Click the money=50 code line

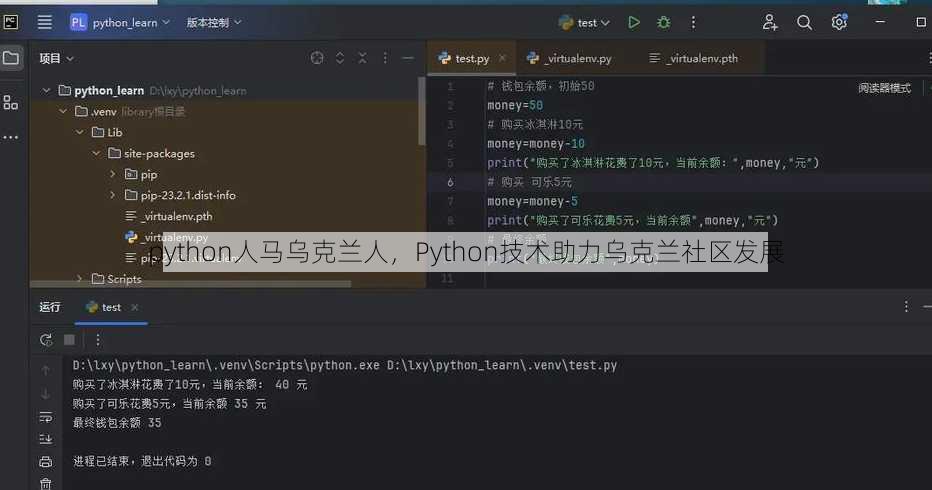point(515,105)
